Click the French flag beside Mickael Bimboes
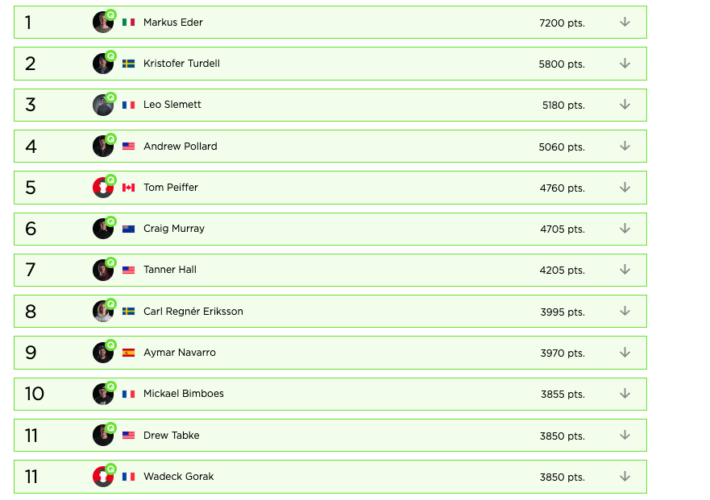 (x=128, y=394)
